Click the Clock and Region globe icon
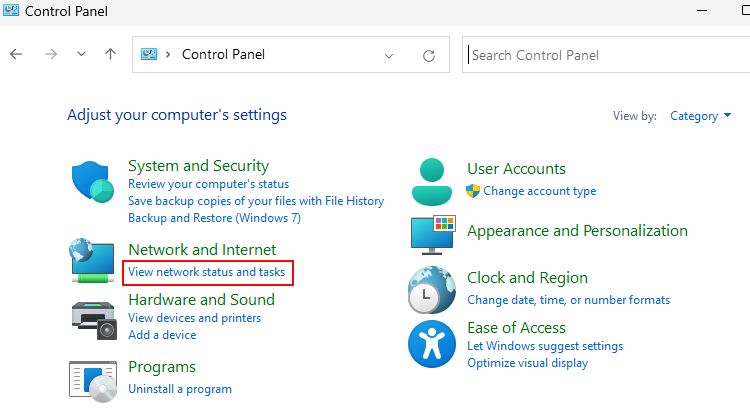Image resolution: width=750 pixels, height=410 pixels. (x=432, y=290)
